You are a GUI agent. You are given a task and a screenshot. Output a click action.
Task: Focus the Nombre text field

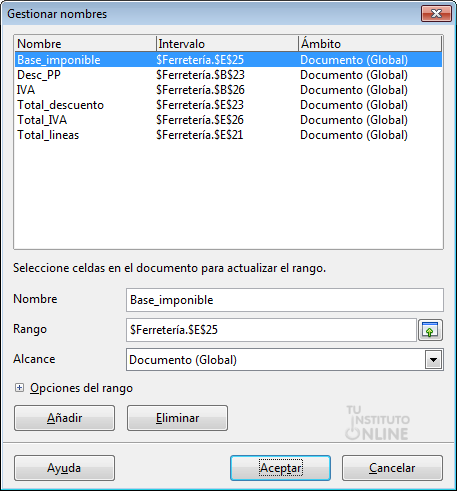coord(285,300)
